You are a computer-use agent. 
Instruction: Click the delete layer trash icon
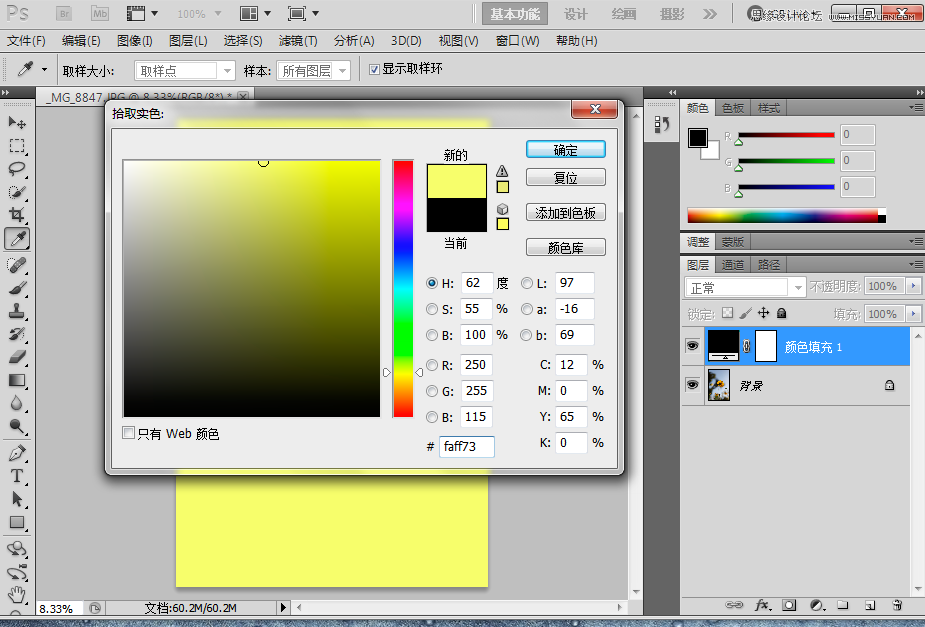click(897, 605)
